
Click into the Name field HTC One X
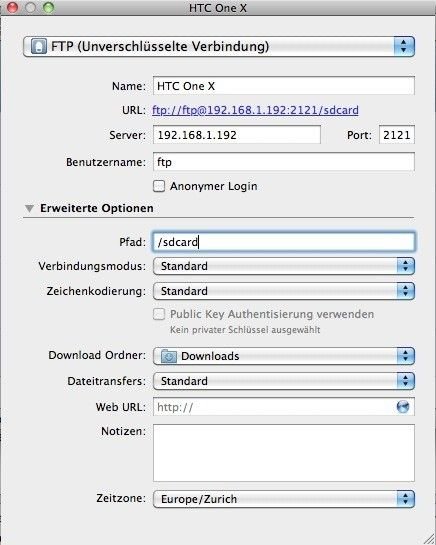point(284,86)
